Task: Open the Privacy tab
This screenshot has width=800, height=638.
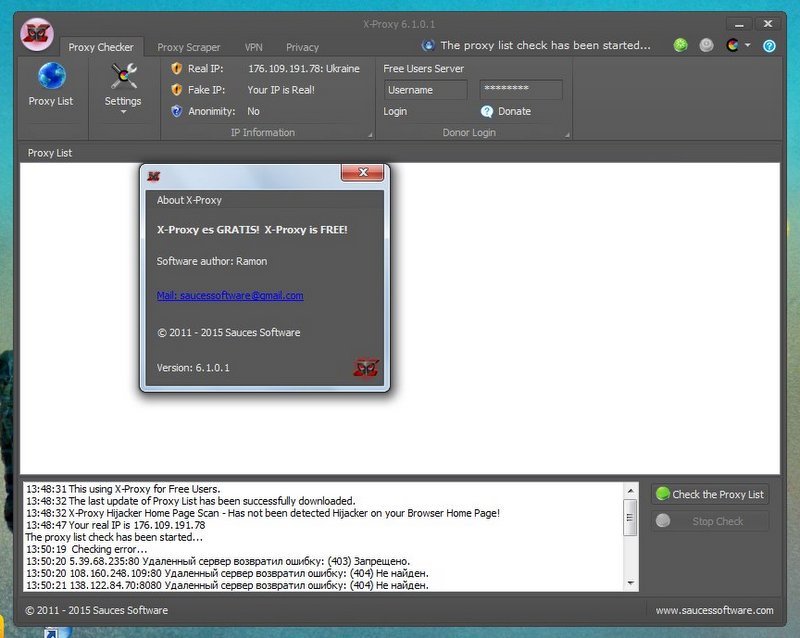Action: (302, 47)
